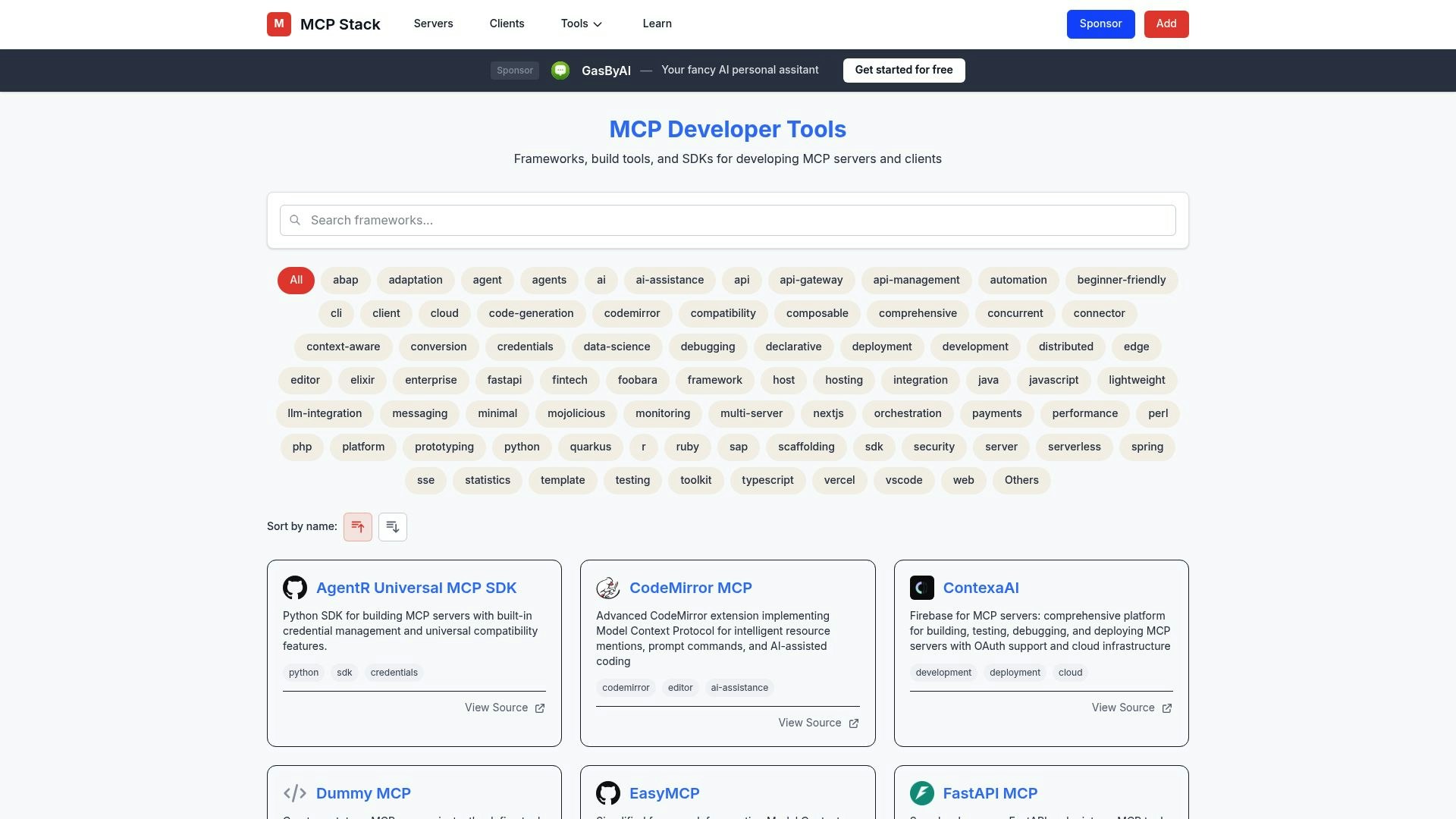Click the MCP Stack brand name
Image resolution: width=1456 pixels, height=819 pixels.
point(340,24)
